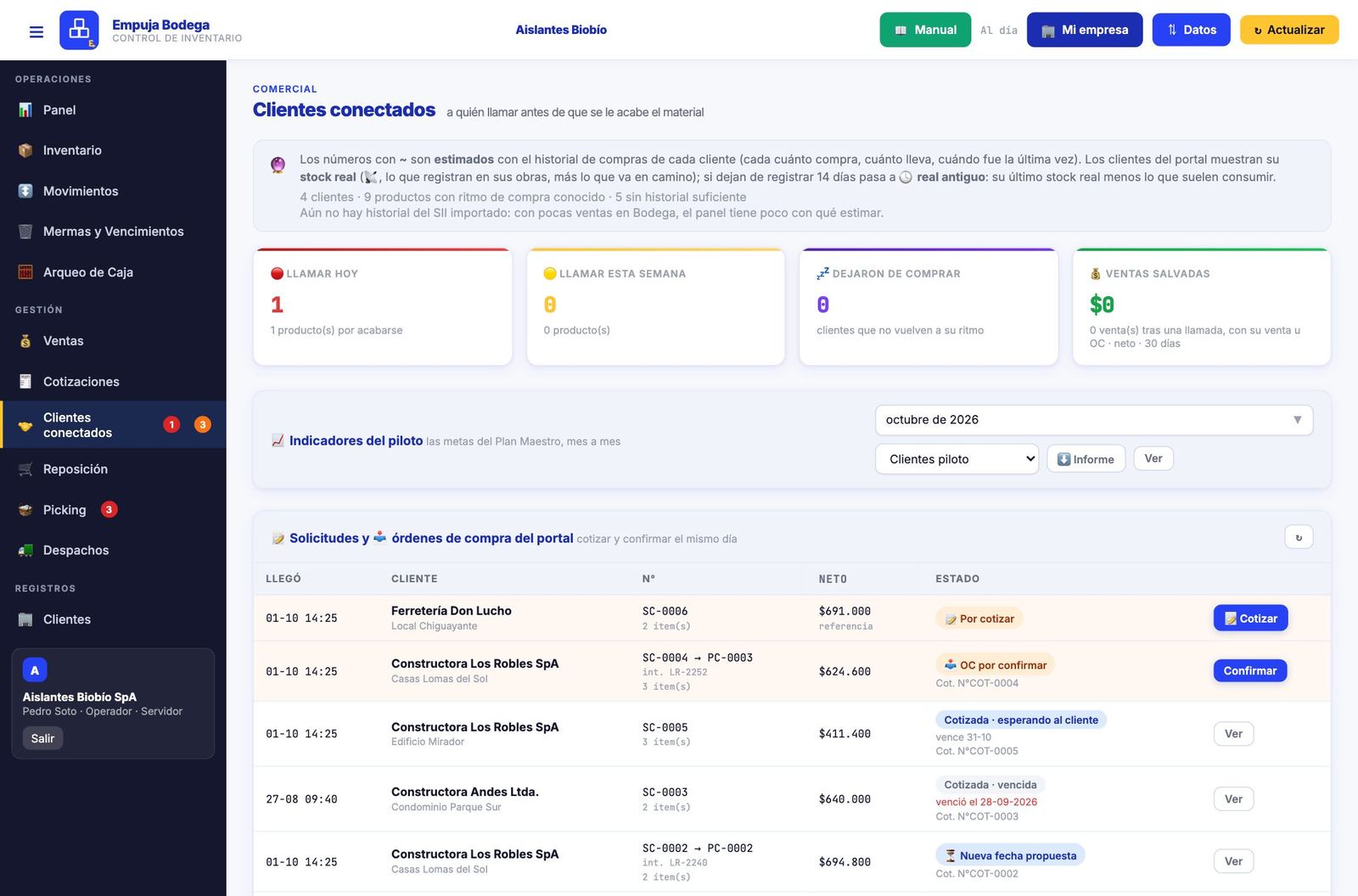
Task: Click the Clientes conectados handshake icon
Action: pyautogui.click(x=25, y=425)
